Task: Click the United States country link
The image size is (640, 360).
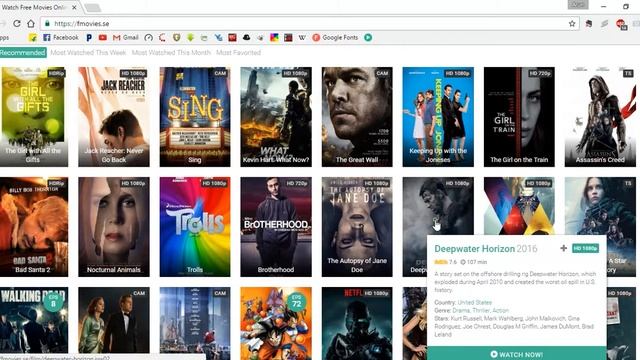Action: 474,302
